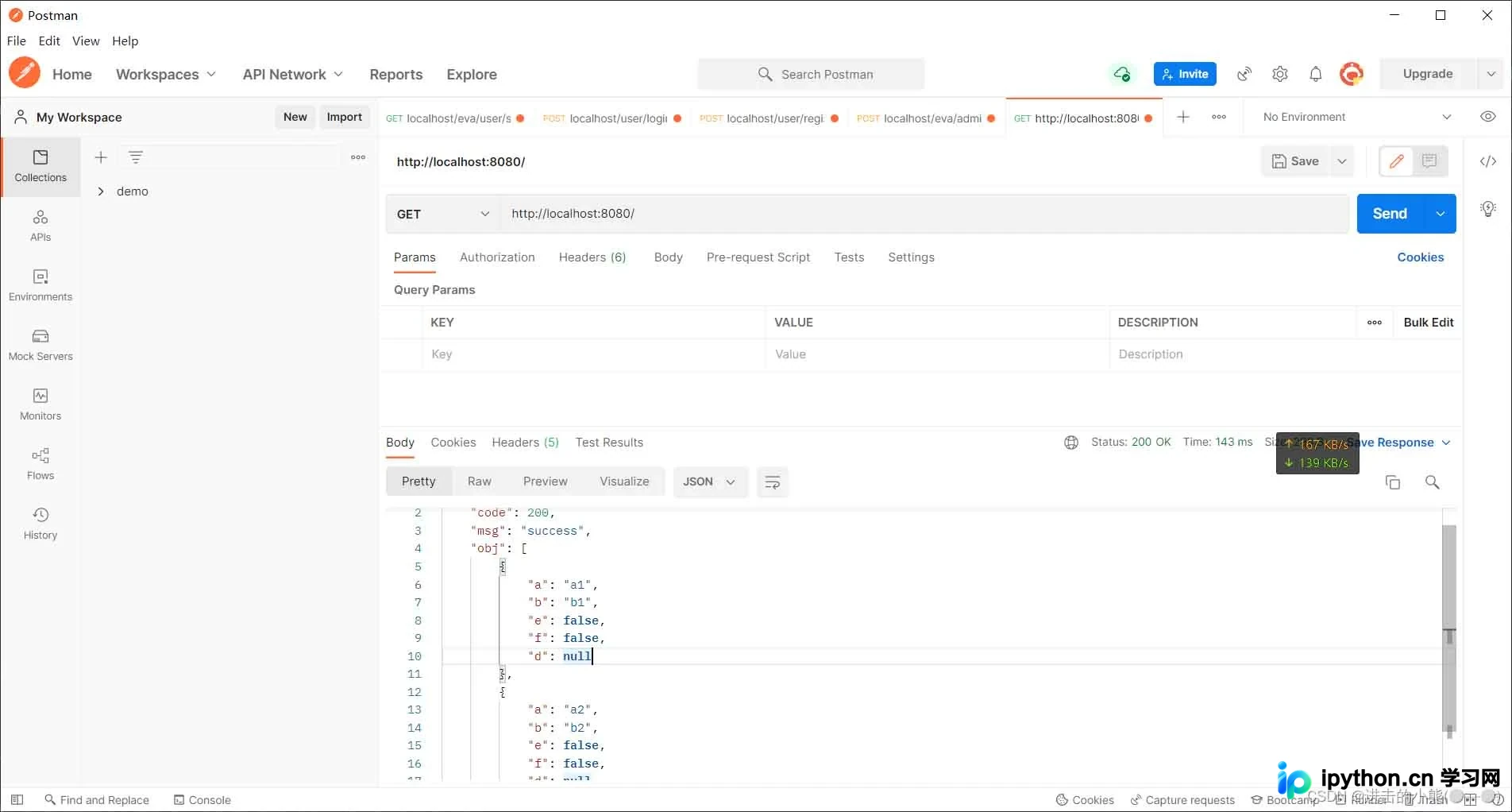Image resolution: width=1512 pixels, height=812 pixels.
Task: Open the Send button dropdown arrow
Action: tap(1440, 214)
